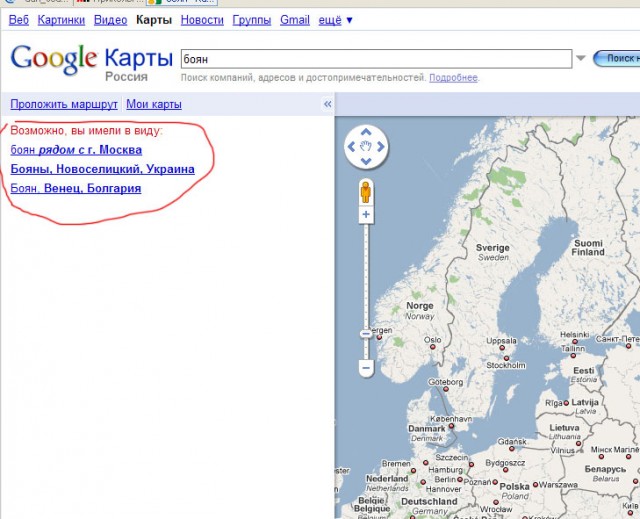Choose 'боян рядом с г. Москва' suggestion
640x519 pixels.
pyautogui.click(x=76, y=150)
